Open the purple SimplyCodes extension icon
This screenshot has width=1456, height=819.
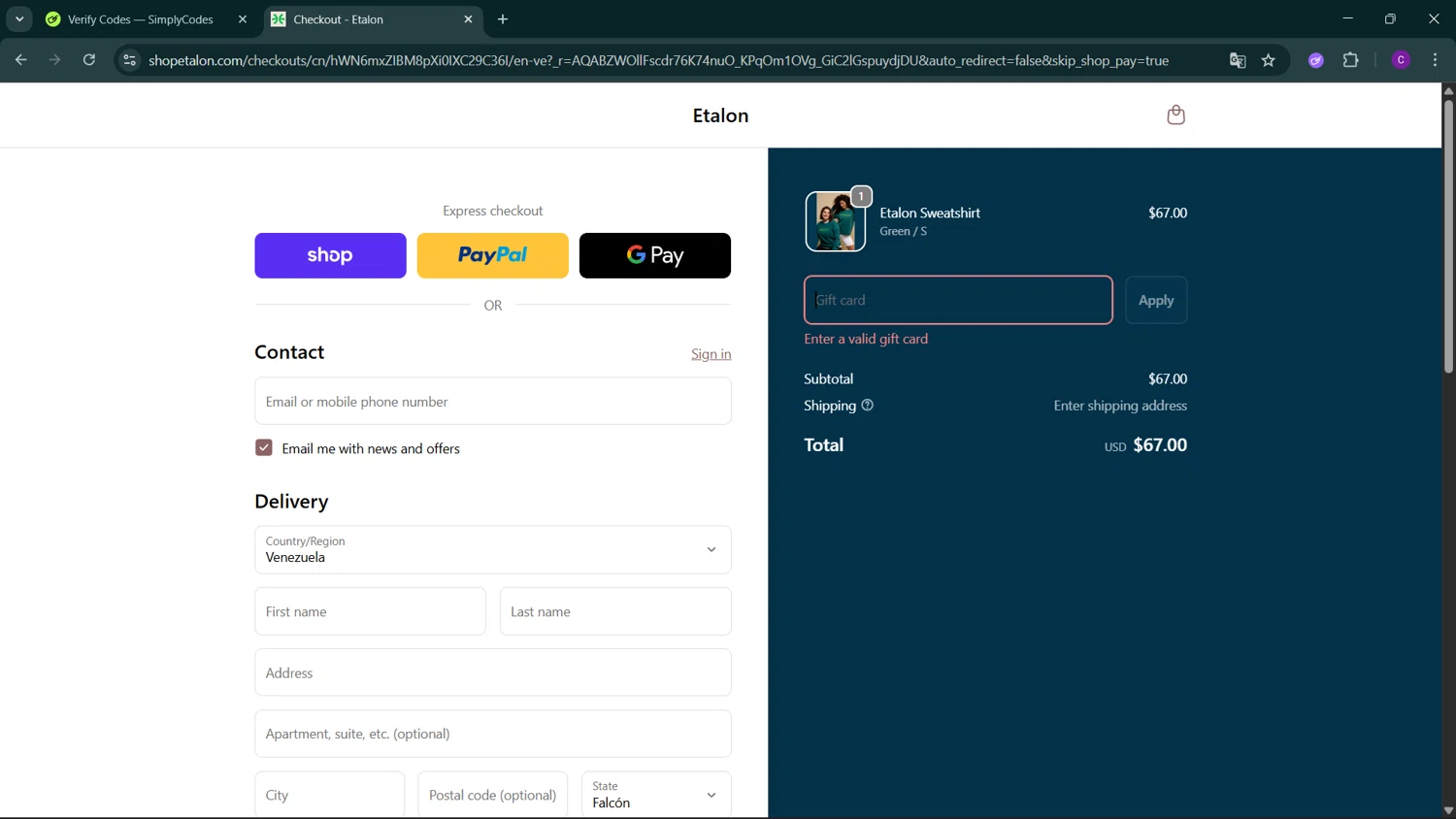click(x=1316, y=60)
